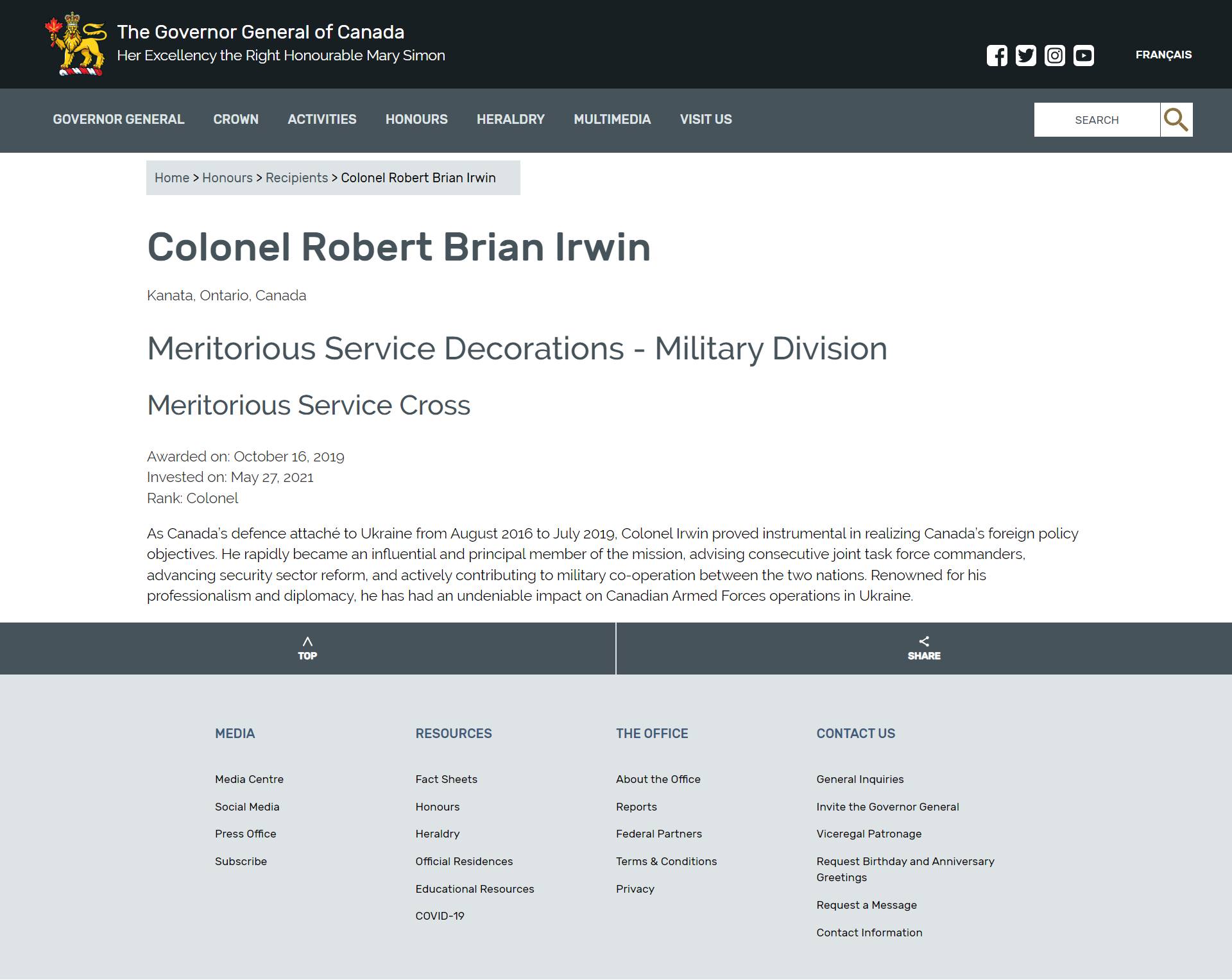Switch language to Français
This screenshot has height=980, width=1232.
1163,55
